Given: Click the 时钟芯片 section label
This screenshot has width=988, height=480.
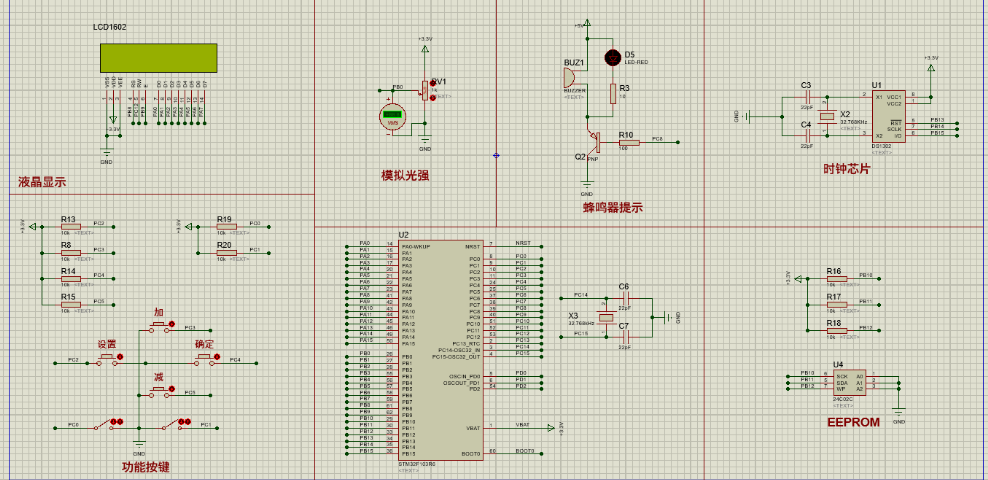Looking at the screenshot, I should pos(847,169).
